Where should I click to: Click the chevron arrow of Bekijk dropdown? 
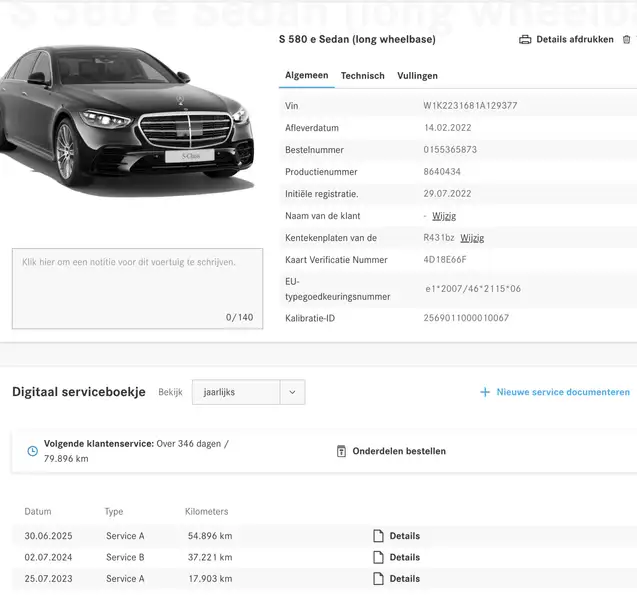[292, 392]
